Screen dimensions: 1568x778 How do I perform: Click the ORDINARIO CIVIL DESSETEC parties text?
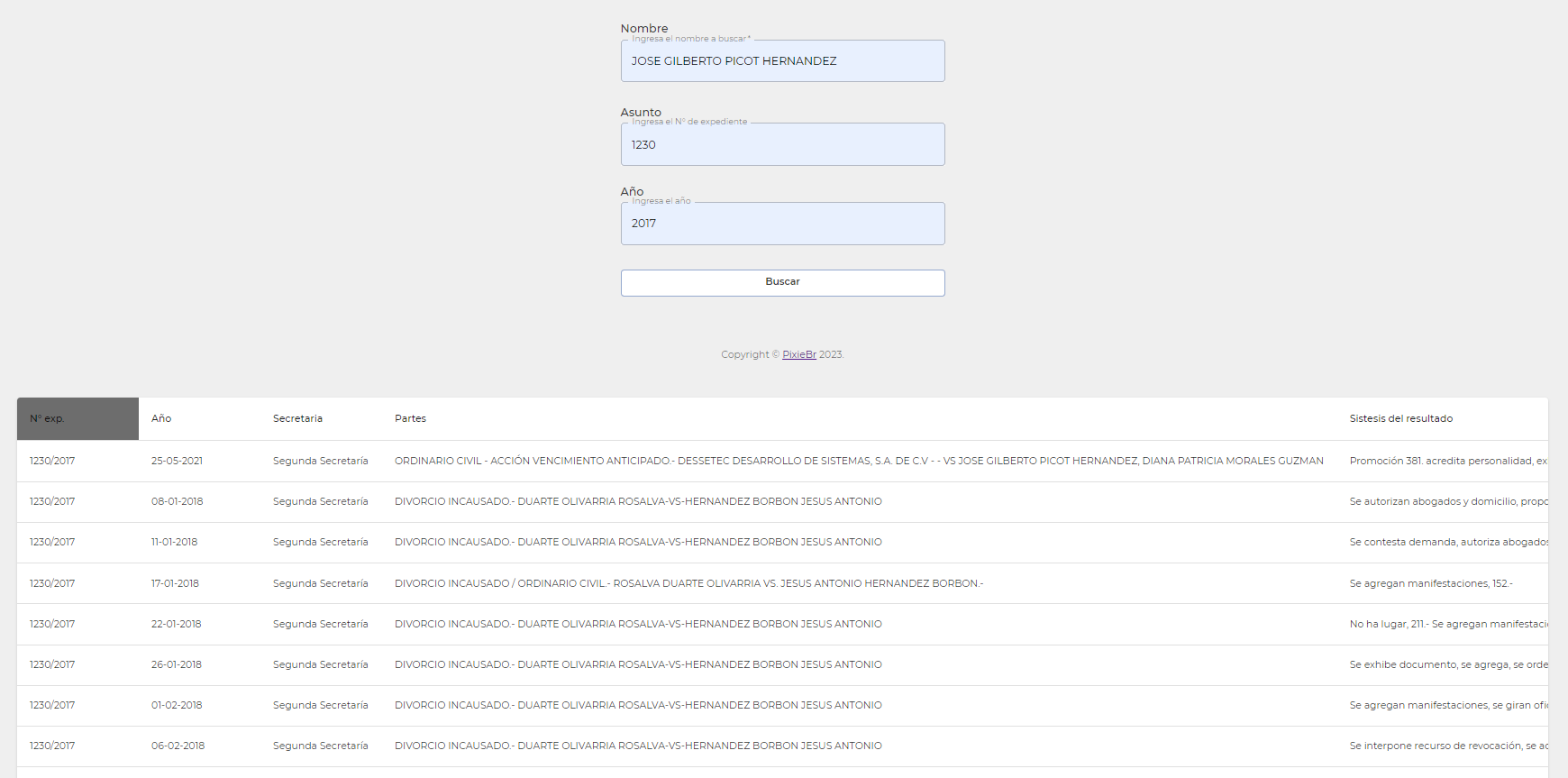coord(859,461)
